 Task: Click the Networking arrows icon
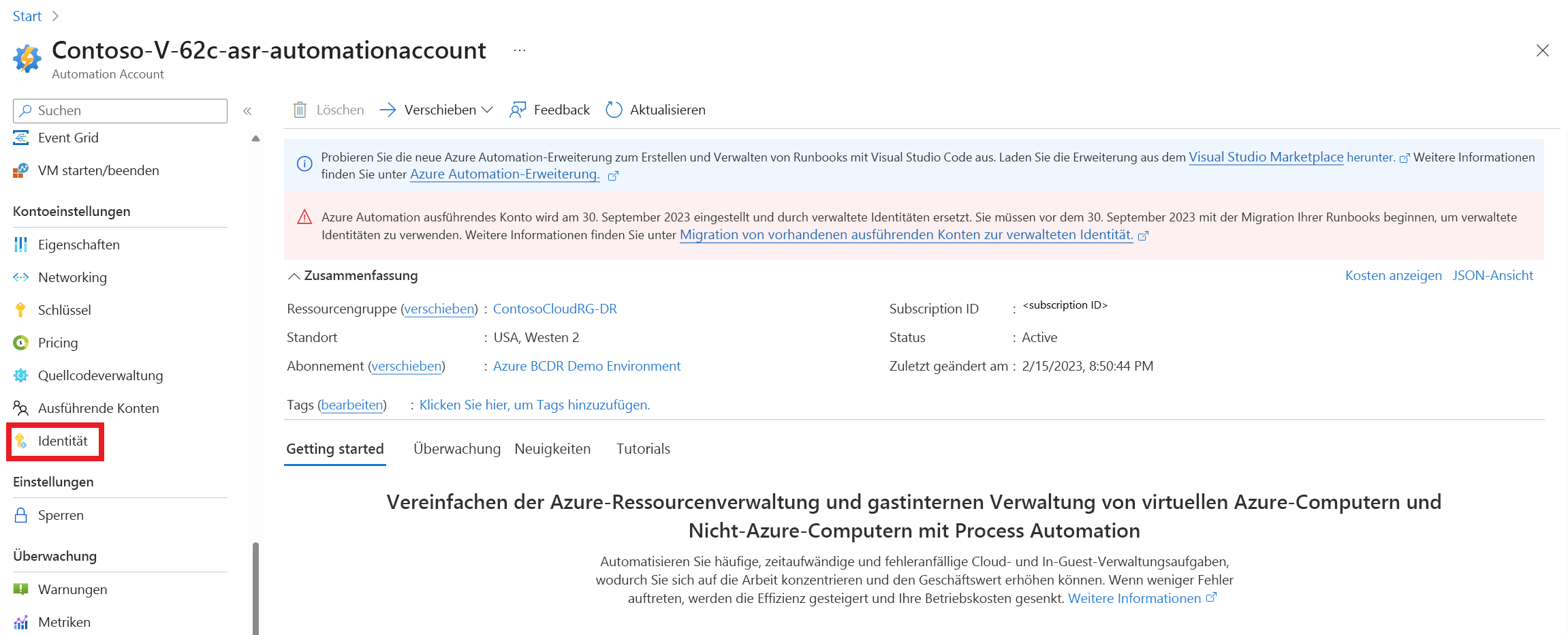21,277
